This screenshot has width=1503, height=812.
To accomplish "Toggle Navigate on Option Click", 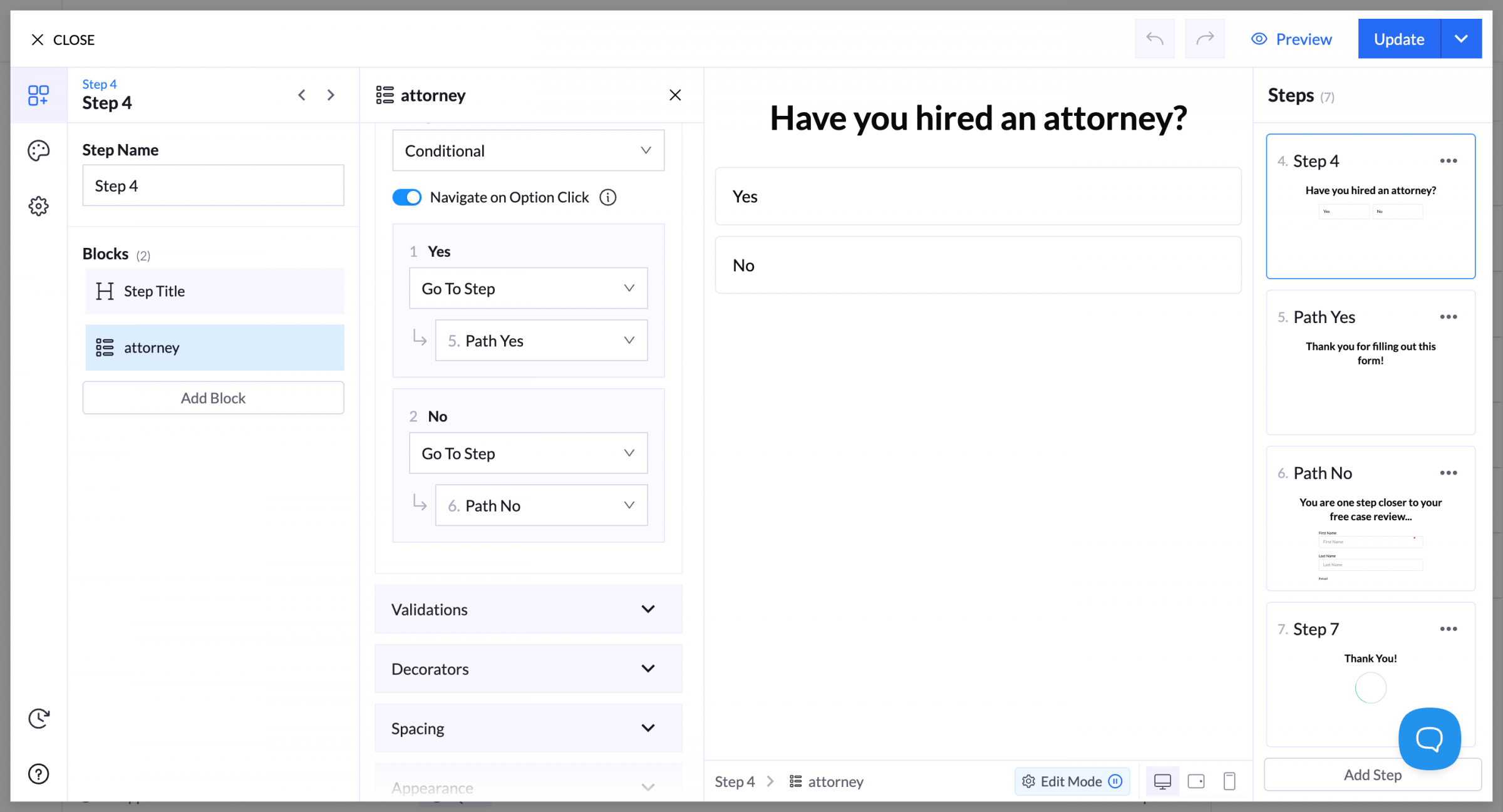I will (406, 197).
